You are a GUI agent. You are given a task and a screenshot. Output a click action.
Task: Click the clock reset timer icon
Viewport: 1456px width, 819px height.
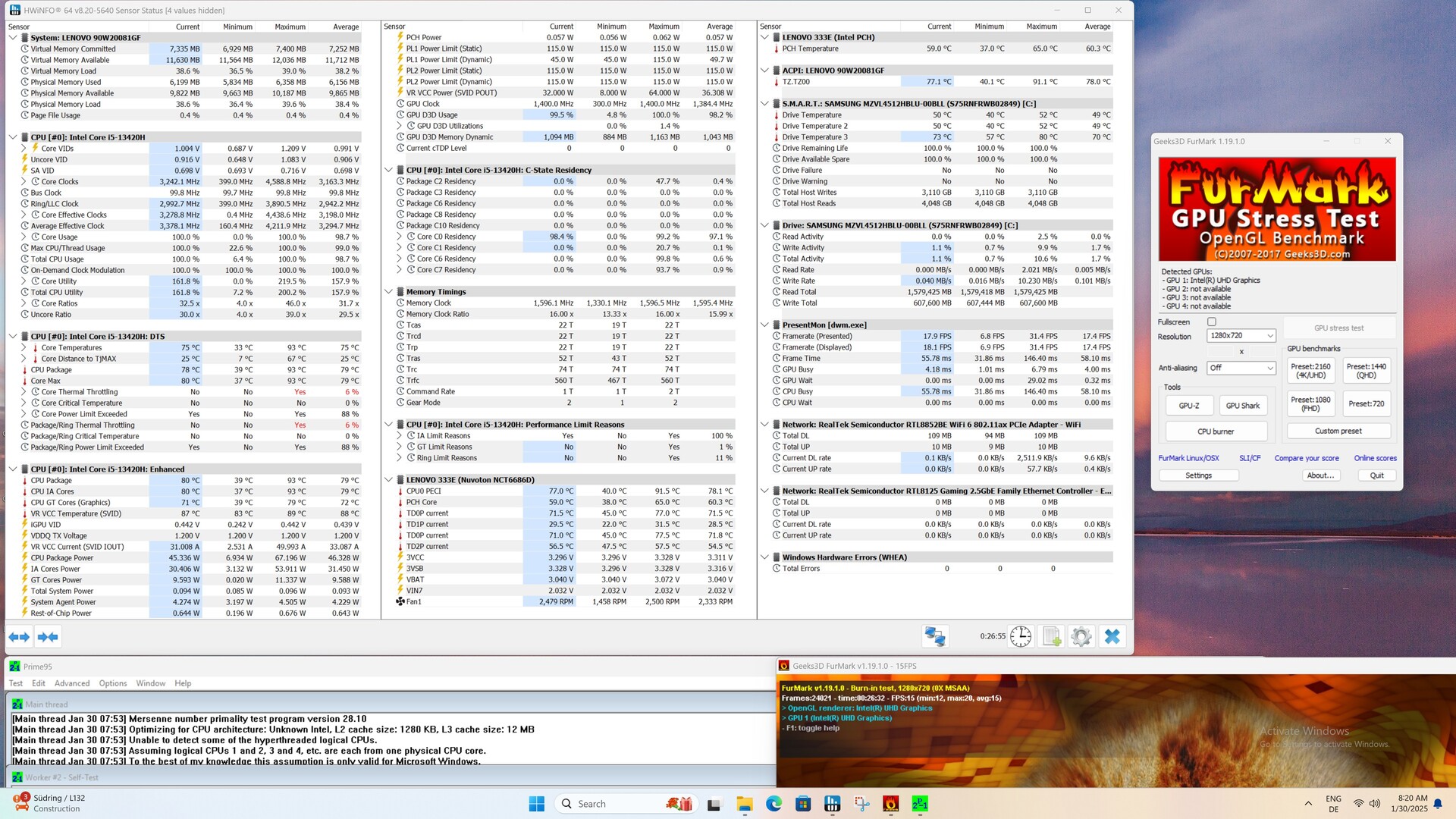click(x=1021, y=636)
